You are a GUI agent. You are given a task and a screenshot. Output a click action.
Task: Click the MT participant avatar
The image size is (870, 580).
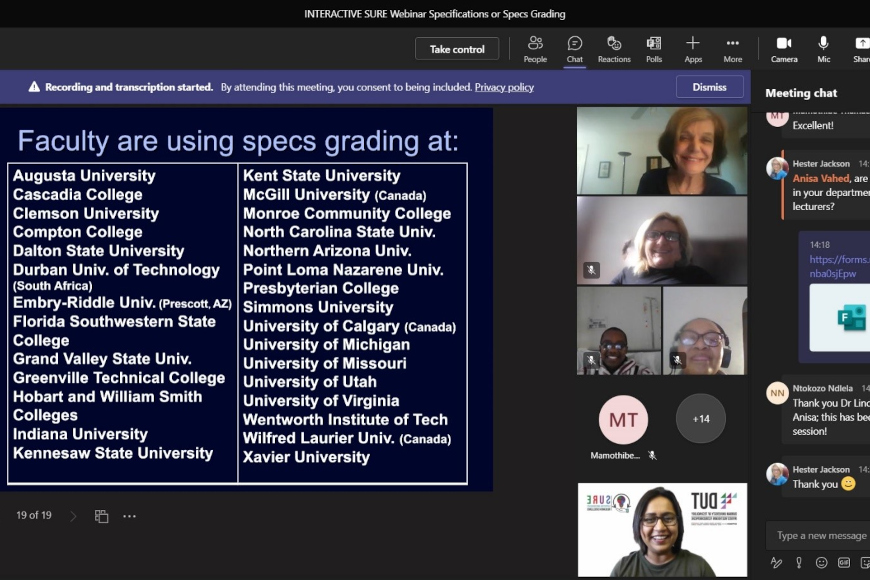point(623,420)
